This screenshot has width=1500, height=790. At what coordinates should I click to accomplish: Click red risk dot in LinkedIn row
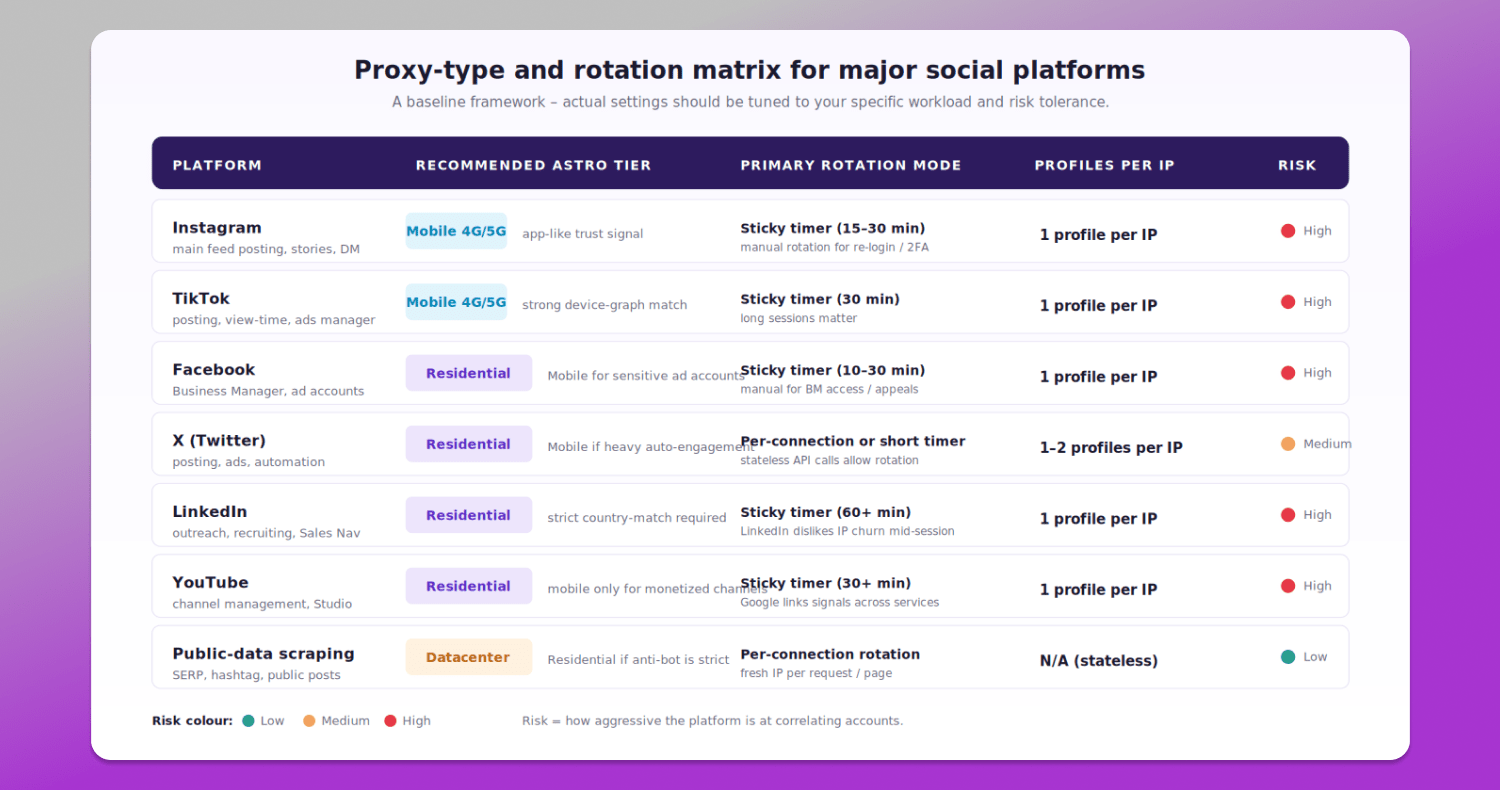pyautogui.click(x=1288, y=515)
